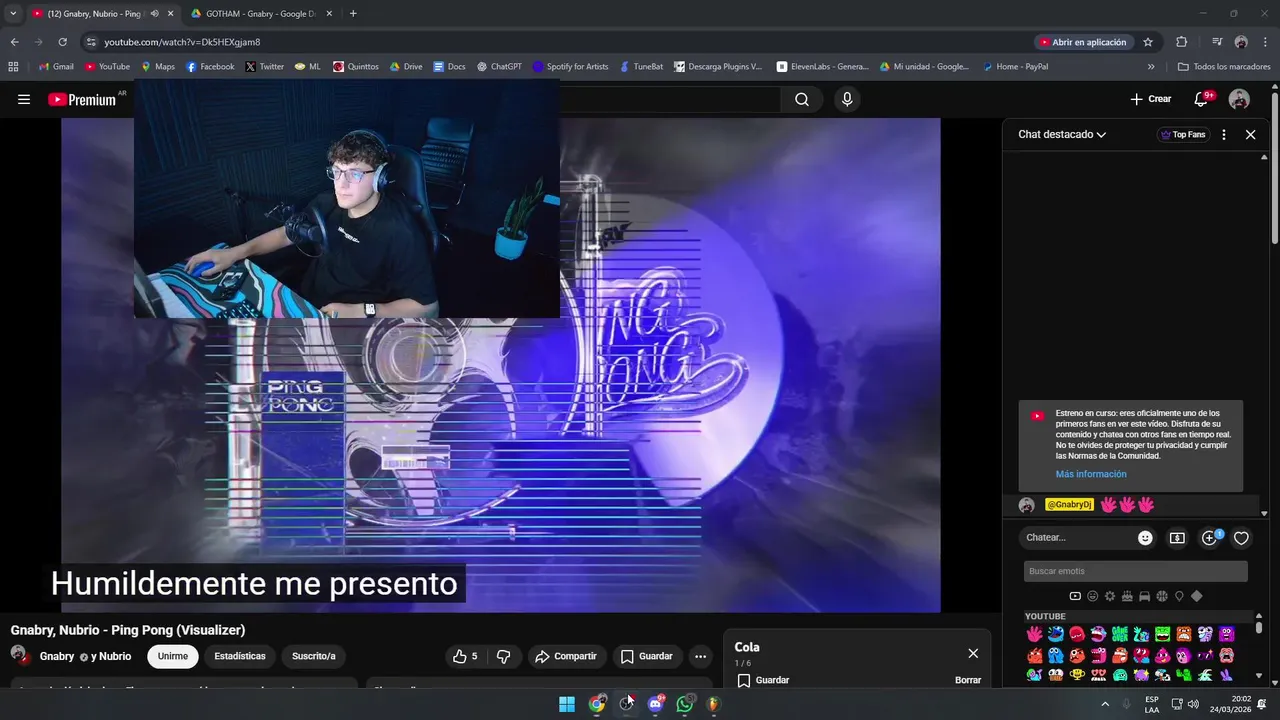Open the Suscrito/a subscription menu
The height and width of the screenshot is (720, 1280).
coord(314,656)
